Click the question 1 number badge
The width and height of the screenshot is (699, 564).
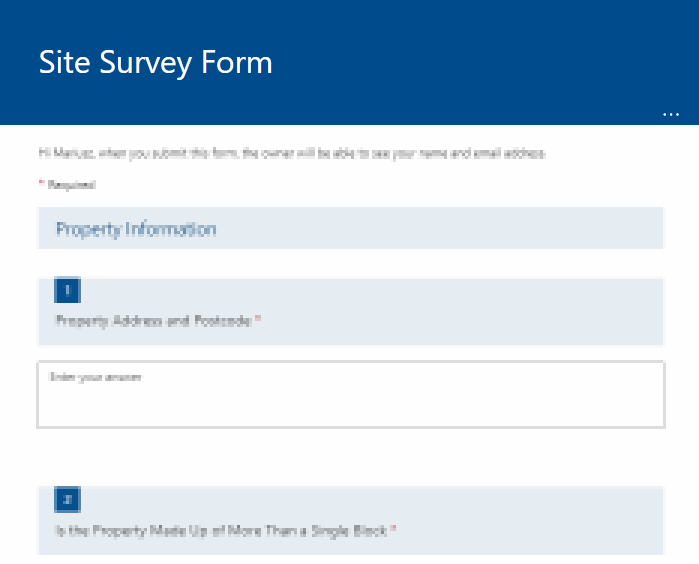pos(67,290)
